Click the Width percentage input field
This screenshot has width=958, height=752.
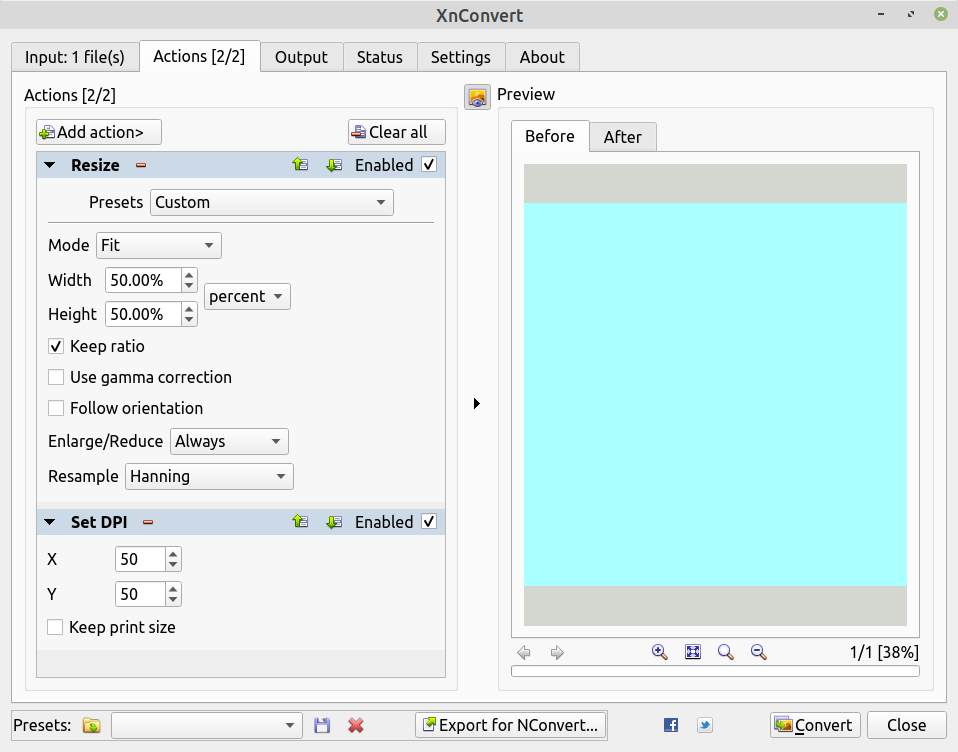[142, 280]
